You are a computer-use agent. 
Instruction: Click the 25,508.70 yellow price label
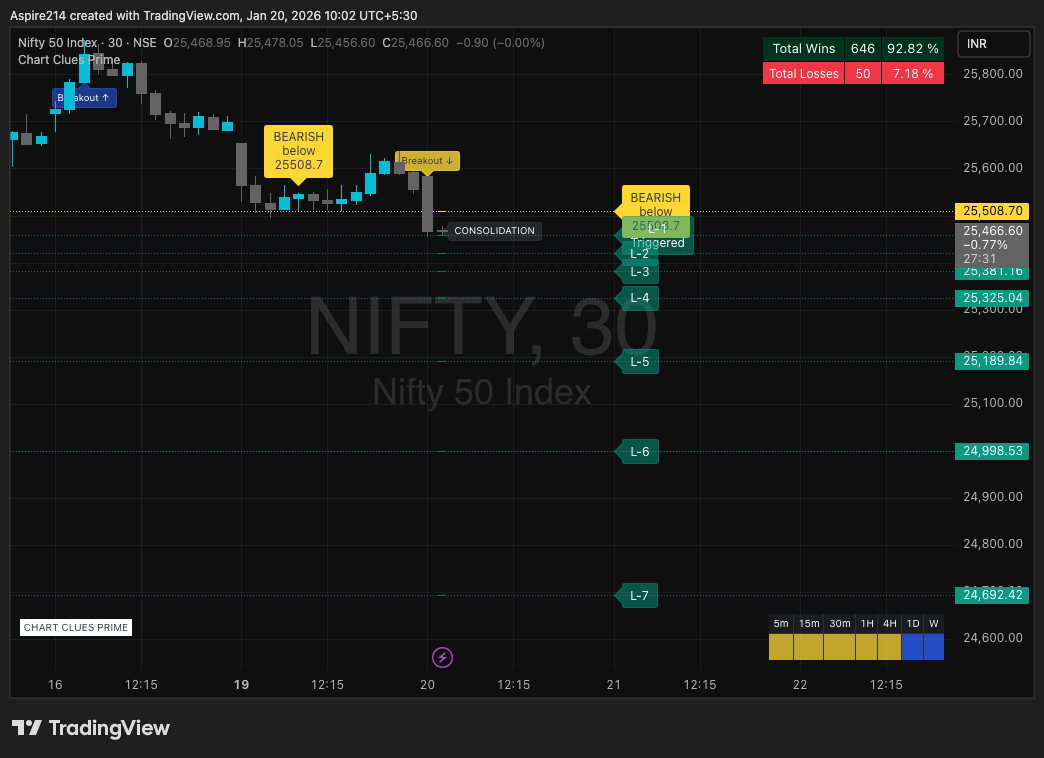pos(992,211)
